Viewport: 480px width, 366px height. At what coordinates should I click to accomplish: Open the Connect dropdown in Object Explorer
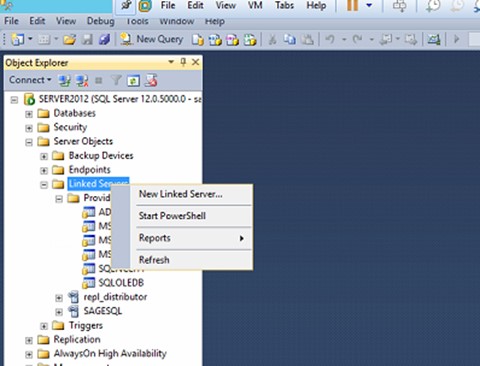click(30, 80)
